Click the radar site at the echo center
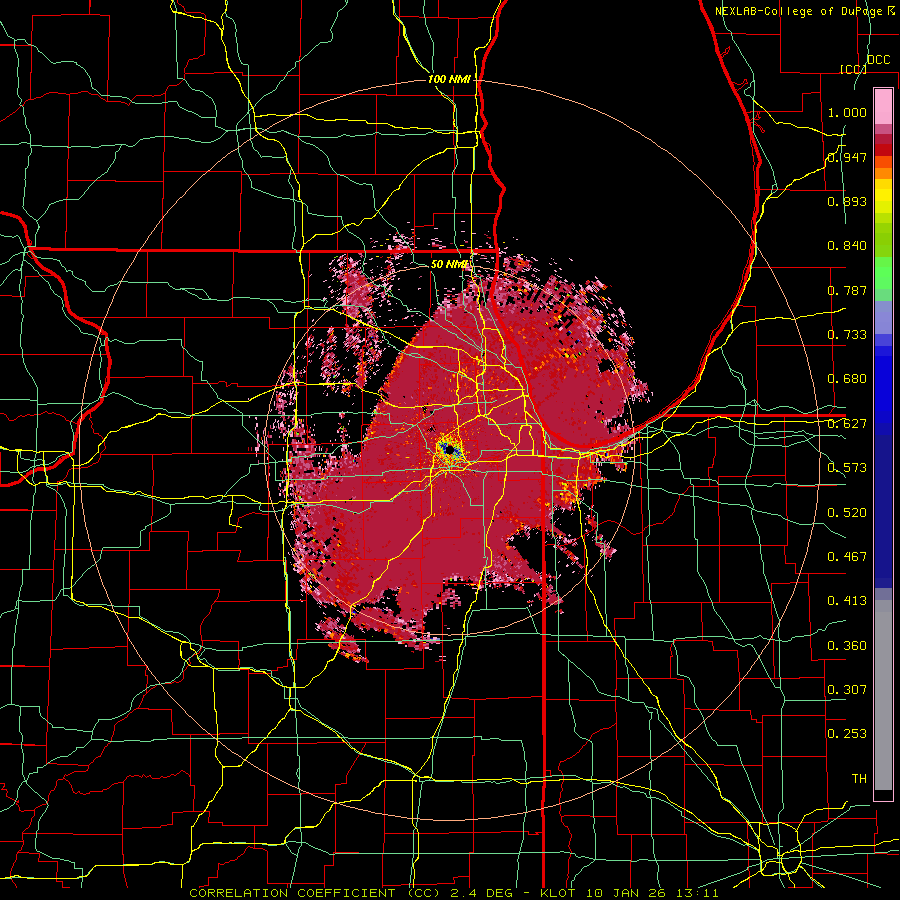Viewport: 900px width, 900px height. [449, 449]
